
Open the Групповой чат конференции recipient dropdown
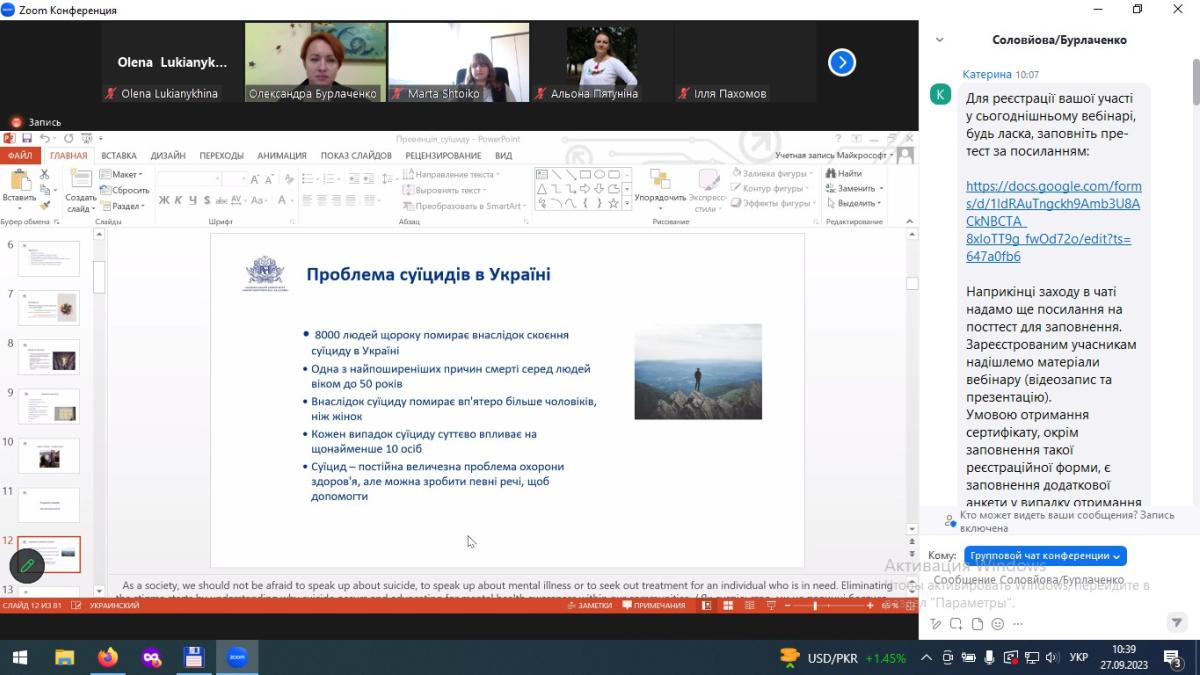[1045, 556]
